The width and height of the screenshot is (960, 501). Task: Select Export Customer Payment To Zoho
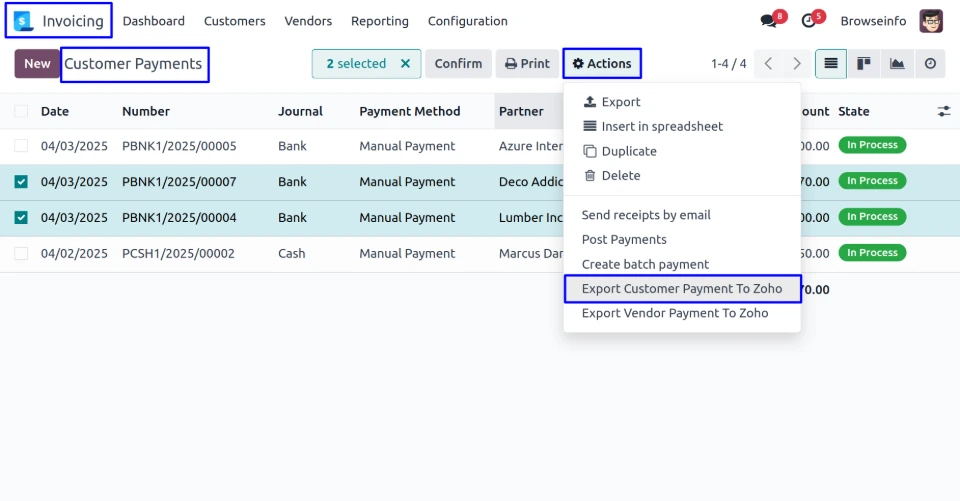pyautogui.click(x=682, y=289)
